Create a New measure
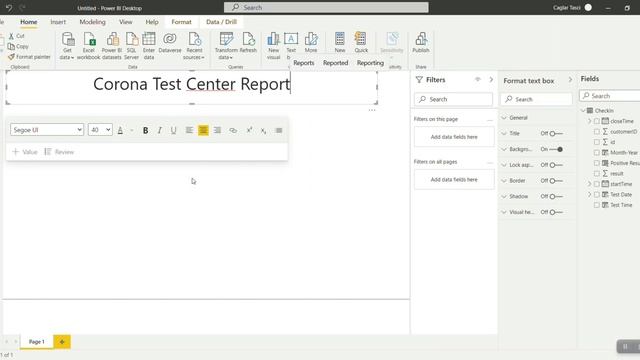Viewport: 640px width, 360px height. pyautogui.click(x=340, y=43)
